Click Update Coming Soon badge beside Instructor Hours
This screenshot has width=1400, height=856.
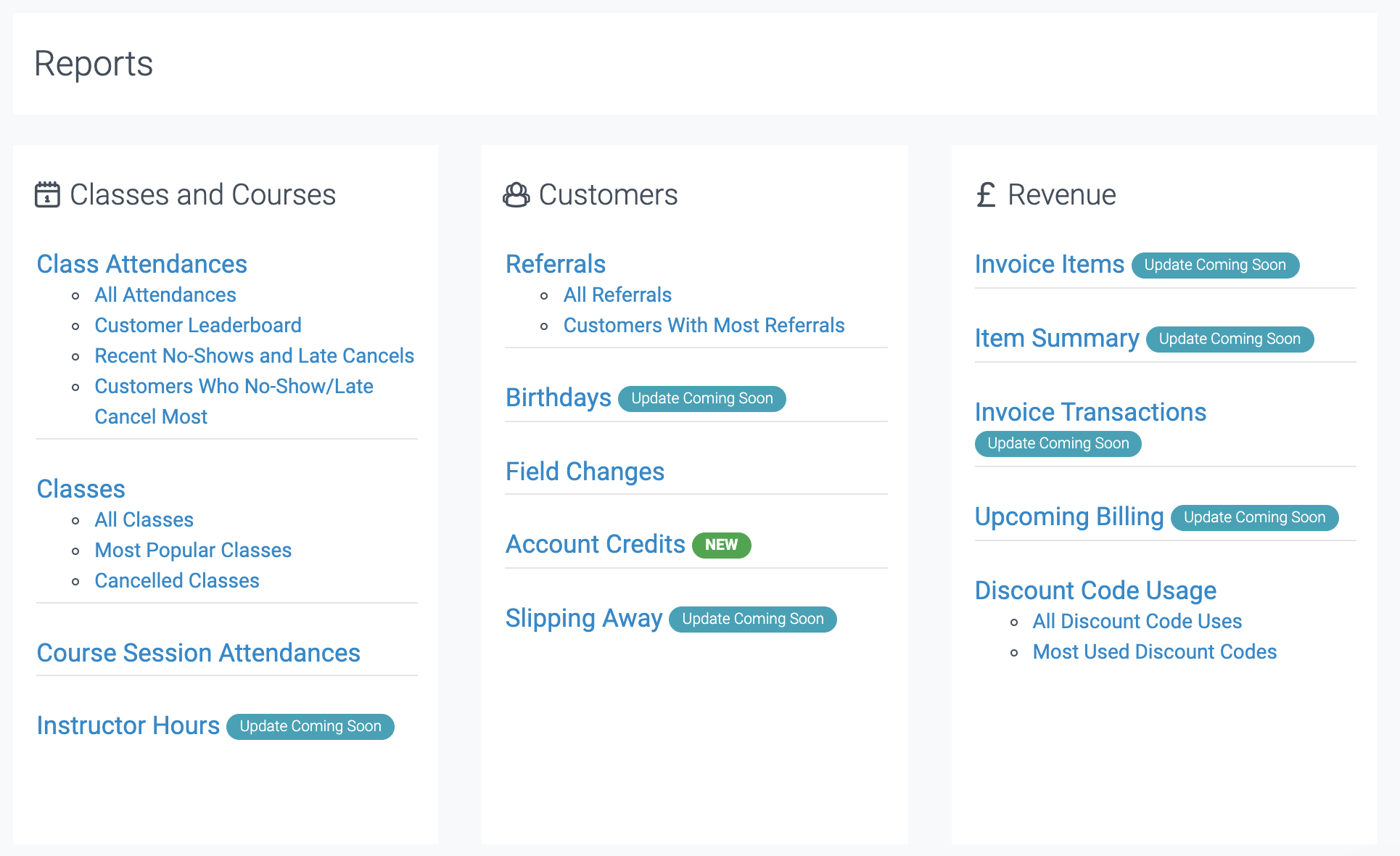click(310, 726)
